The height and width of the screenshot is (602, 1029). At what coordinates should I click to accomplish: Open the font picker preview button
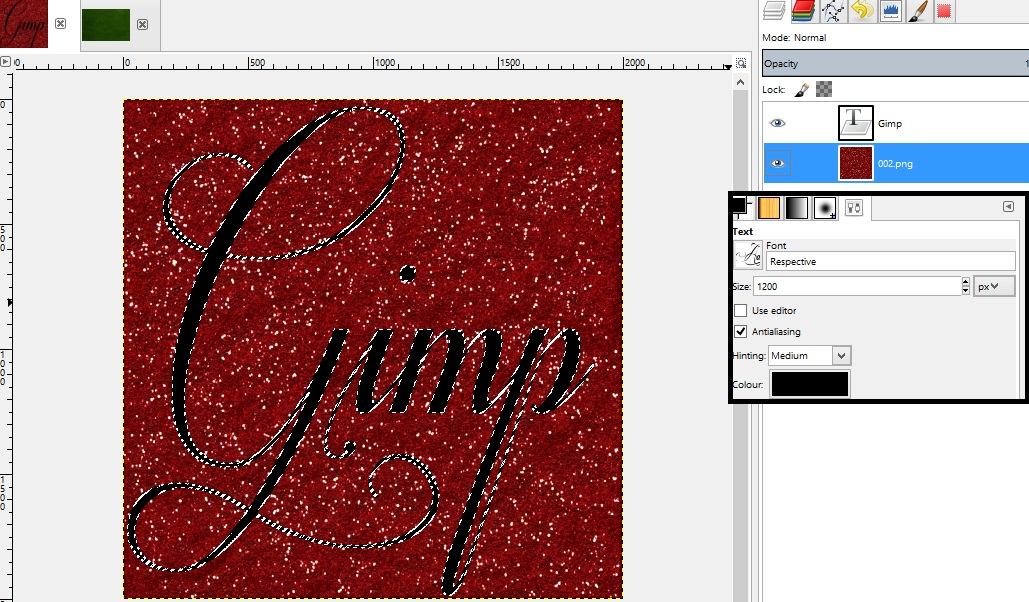(748, 255)
